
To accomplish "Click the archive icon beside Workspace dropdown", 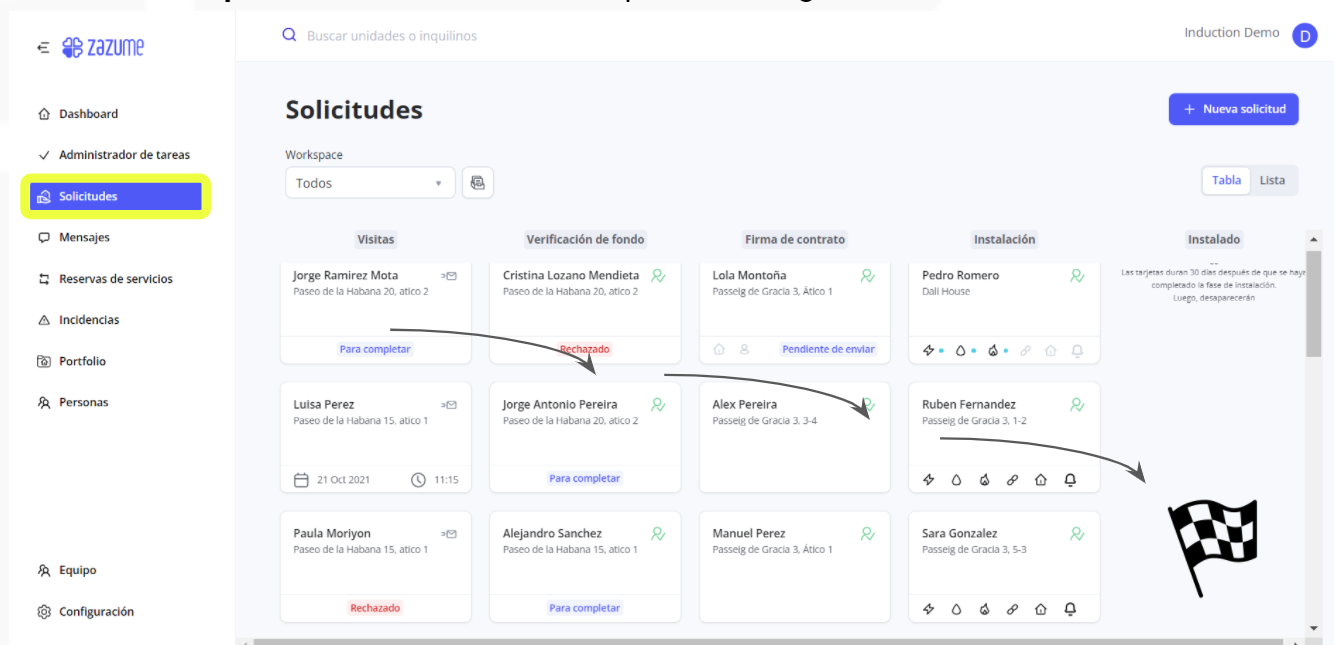I will tap(478, 183).
